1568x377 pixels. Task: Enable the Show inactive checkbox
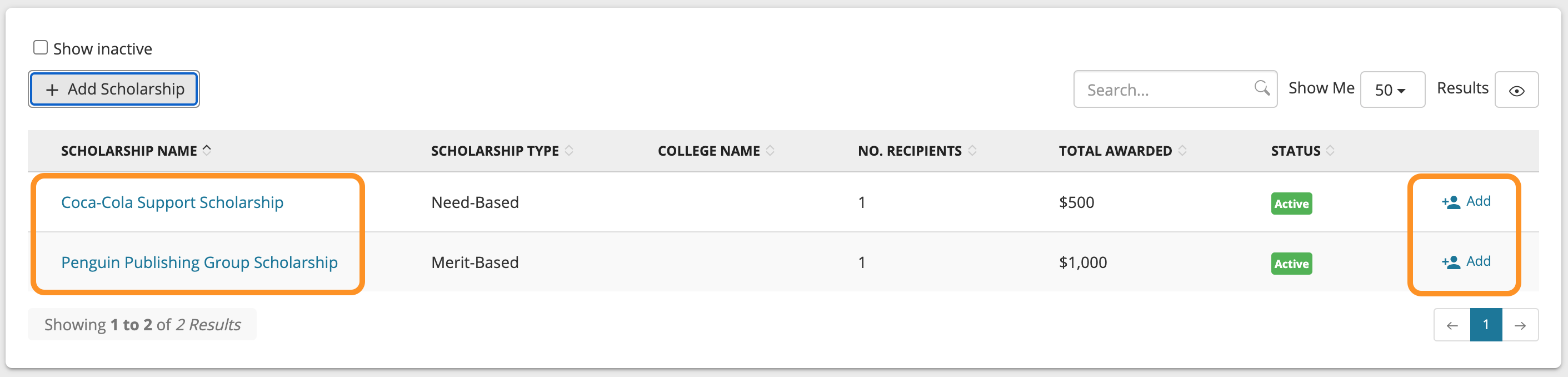pos(40,47)
